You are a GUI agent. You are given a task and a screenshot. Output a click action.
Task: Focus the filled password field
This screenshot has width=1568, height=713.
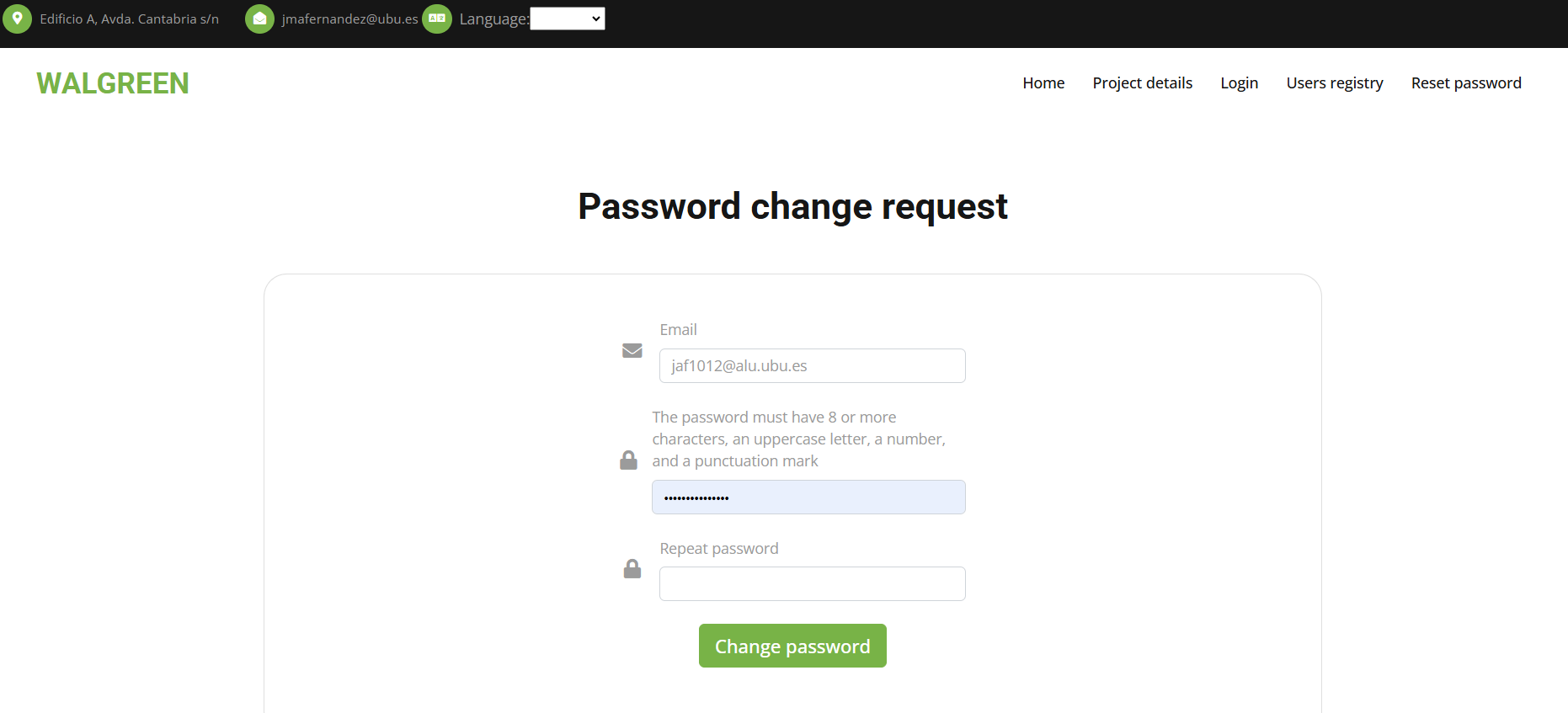click(x=808, y=497)
